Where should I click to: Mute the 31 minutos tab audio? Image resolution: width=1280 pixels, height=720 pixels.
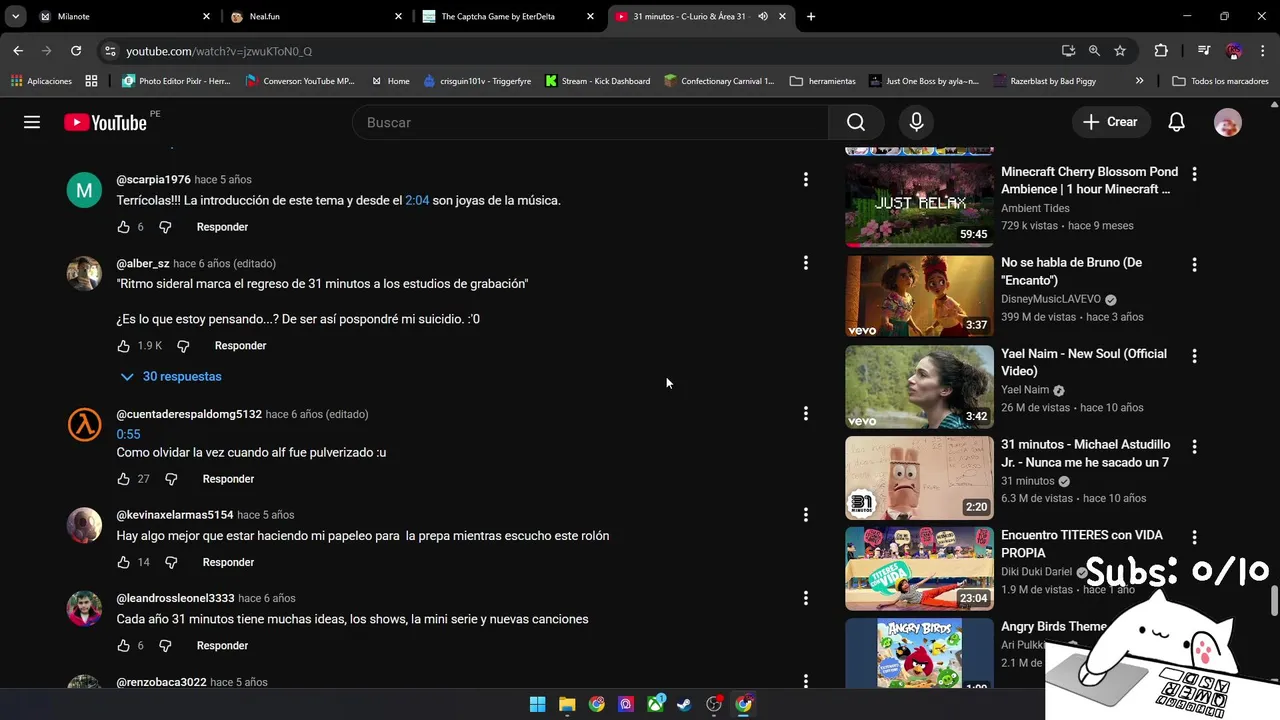[763, 16]
